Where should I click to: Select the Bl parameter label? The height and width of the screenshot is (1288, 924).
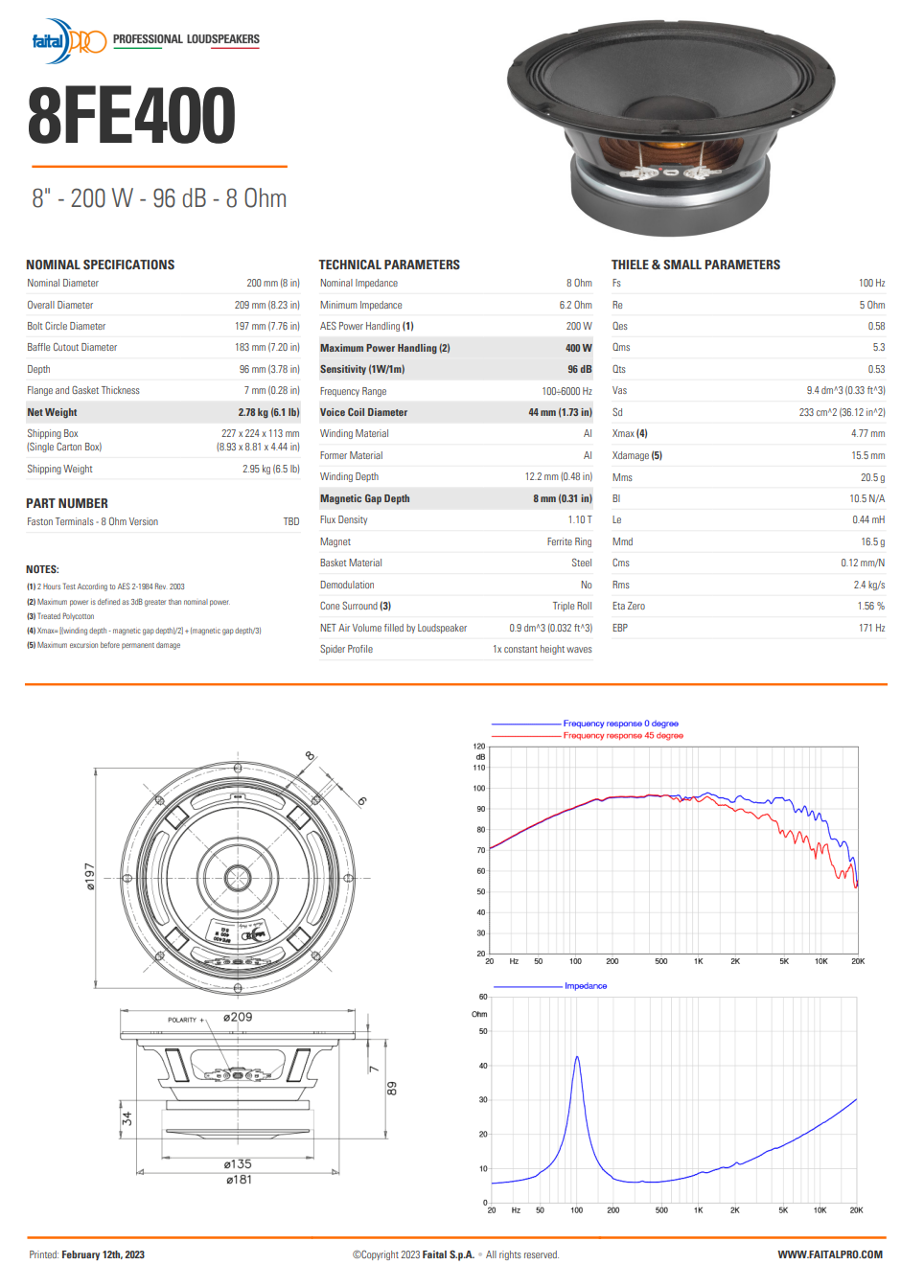pyautogui.click(x=616, y=499)
